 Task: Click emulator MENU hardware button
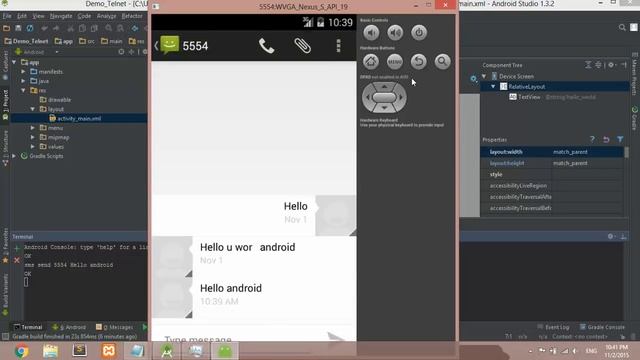pos(395,62)
